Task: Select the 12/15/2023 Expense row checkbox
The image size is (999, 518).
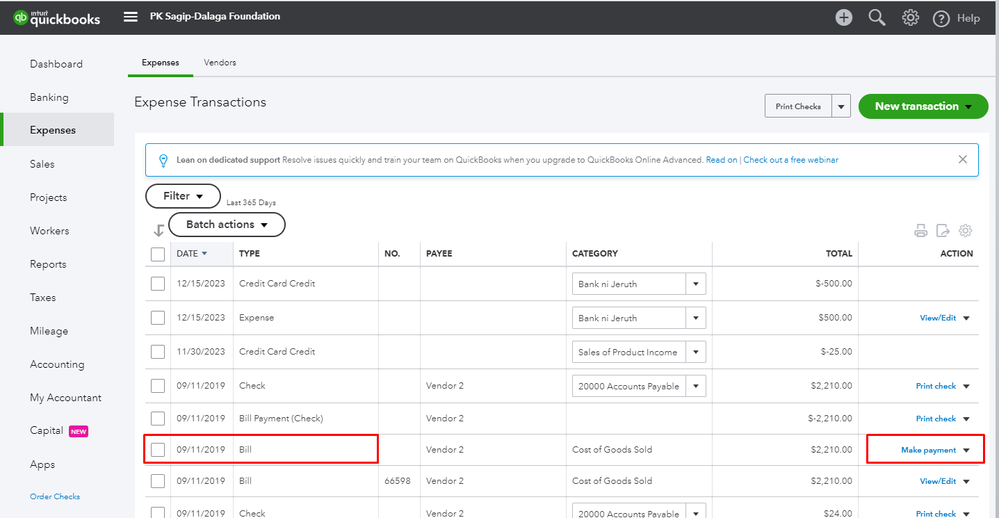Action: pyautogui.click(x=158, y=318)
